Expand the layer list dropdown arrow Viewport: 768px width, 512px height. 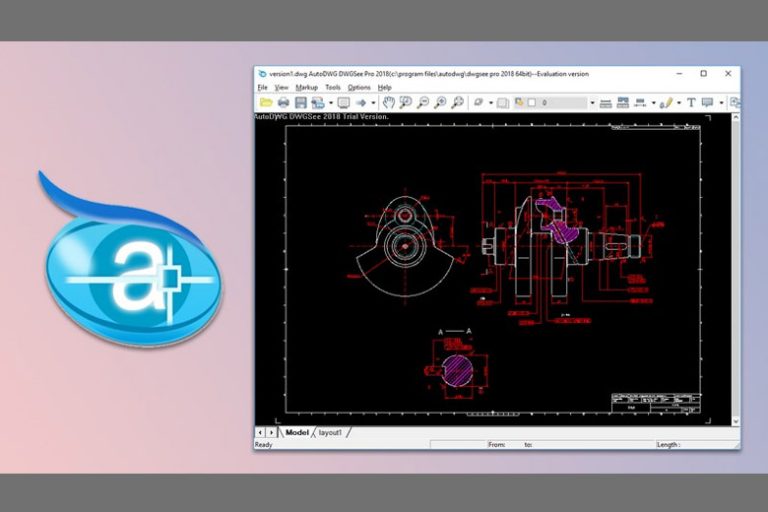pos(592,103)
